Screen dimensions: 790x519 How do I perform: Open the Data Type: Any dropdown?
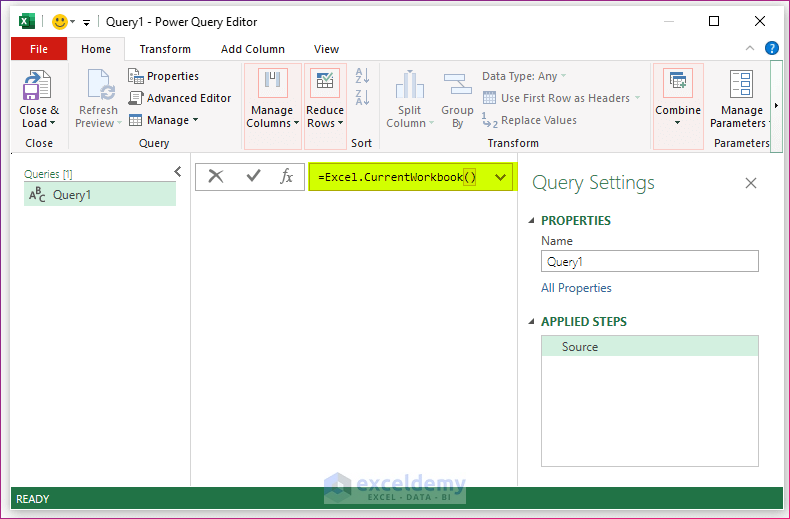524,76
